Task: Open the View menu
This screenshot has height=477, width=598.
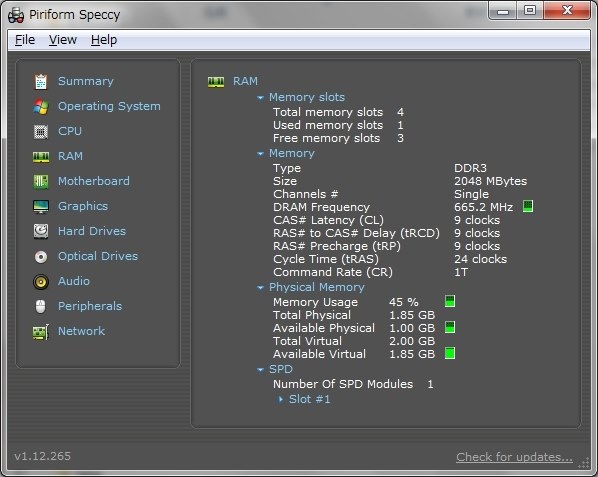Action: [x=63, y=40]
